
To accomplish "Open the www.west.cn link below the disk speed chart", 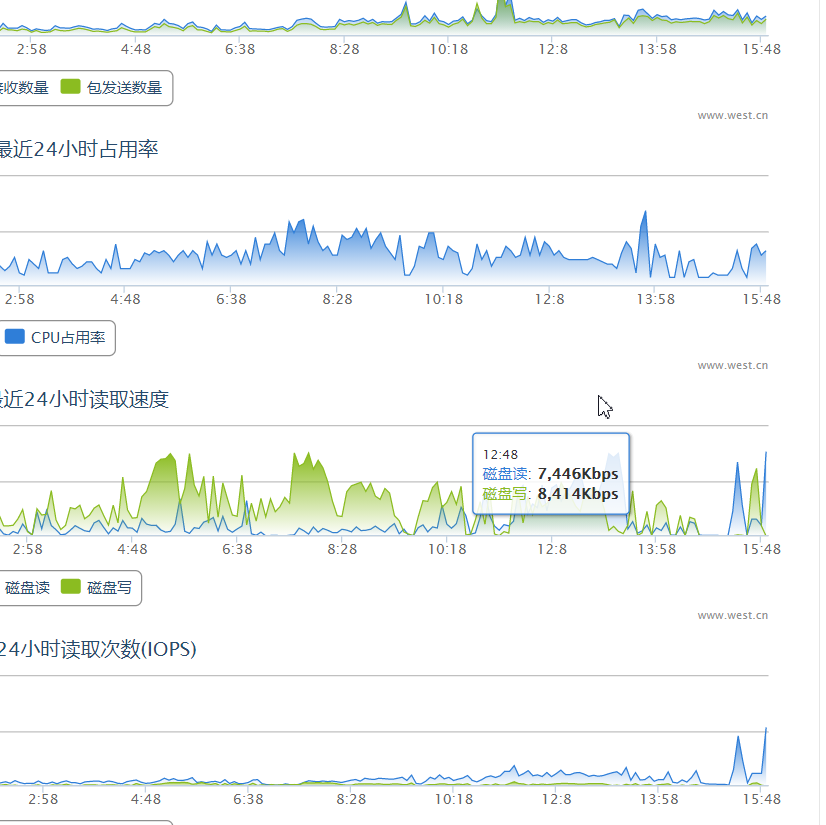I will 732,615.
